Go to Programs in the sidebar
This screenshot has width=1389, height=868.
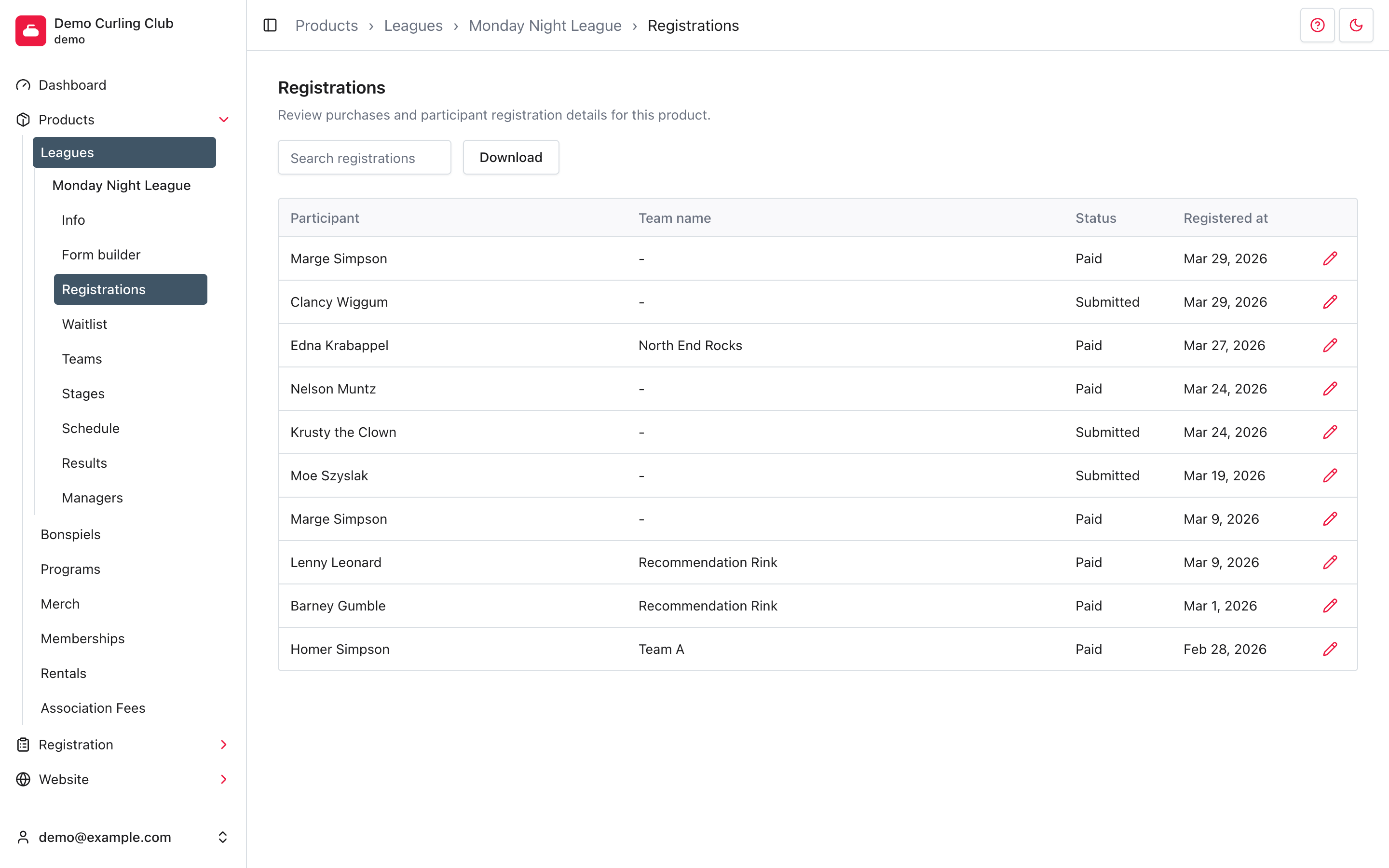tap(70, 569)
